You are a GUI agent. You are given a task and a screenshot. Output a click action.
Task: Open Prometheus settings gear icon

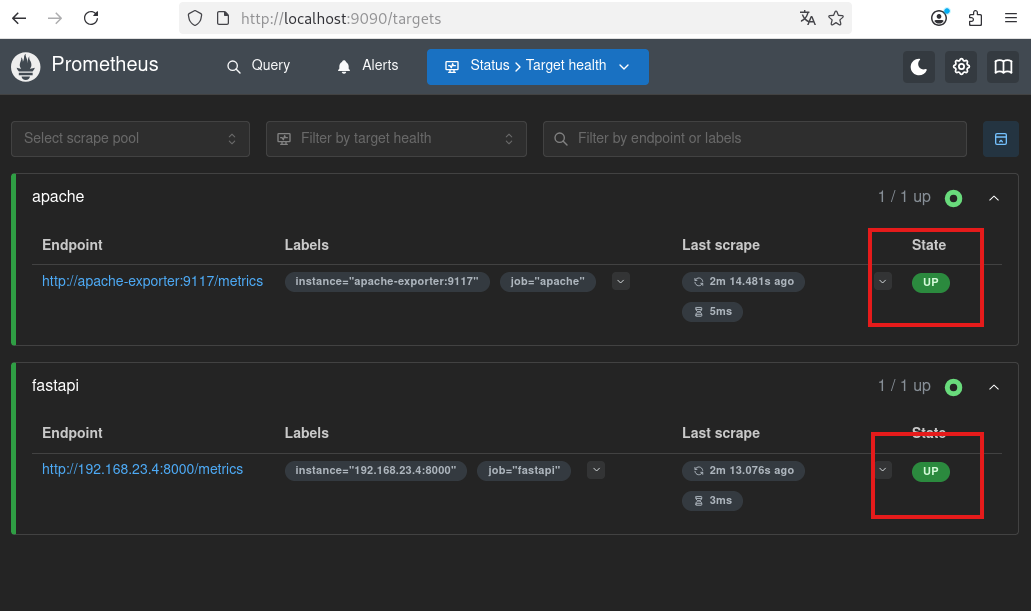pyautogui.click(x=961, y=67)
